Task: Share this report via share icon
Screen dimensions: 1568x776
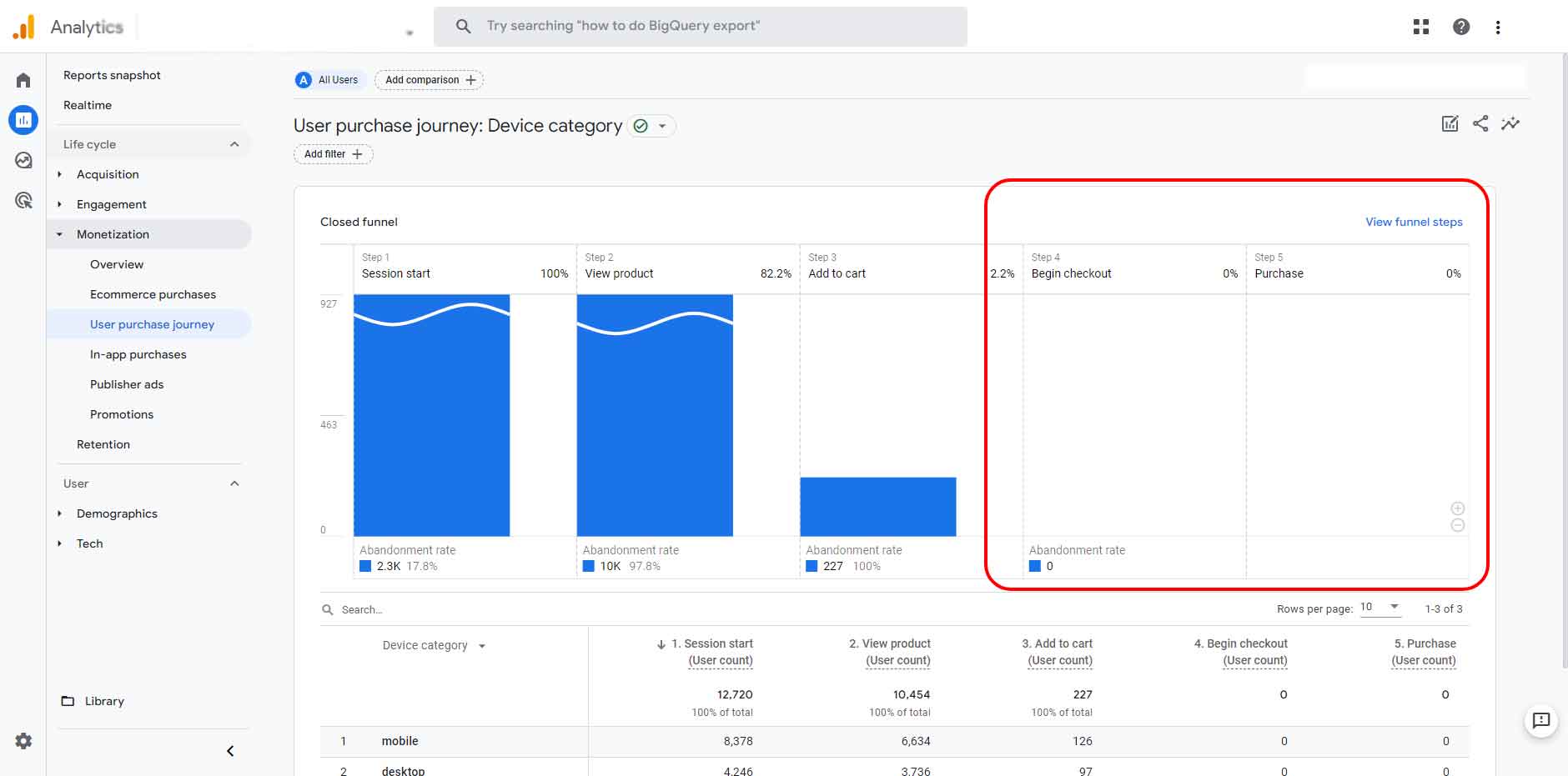Action: [1480, 124]
